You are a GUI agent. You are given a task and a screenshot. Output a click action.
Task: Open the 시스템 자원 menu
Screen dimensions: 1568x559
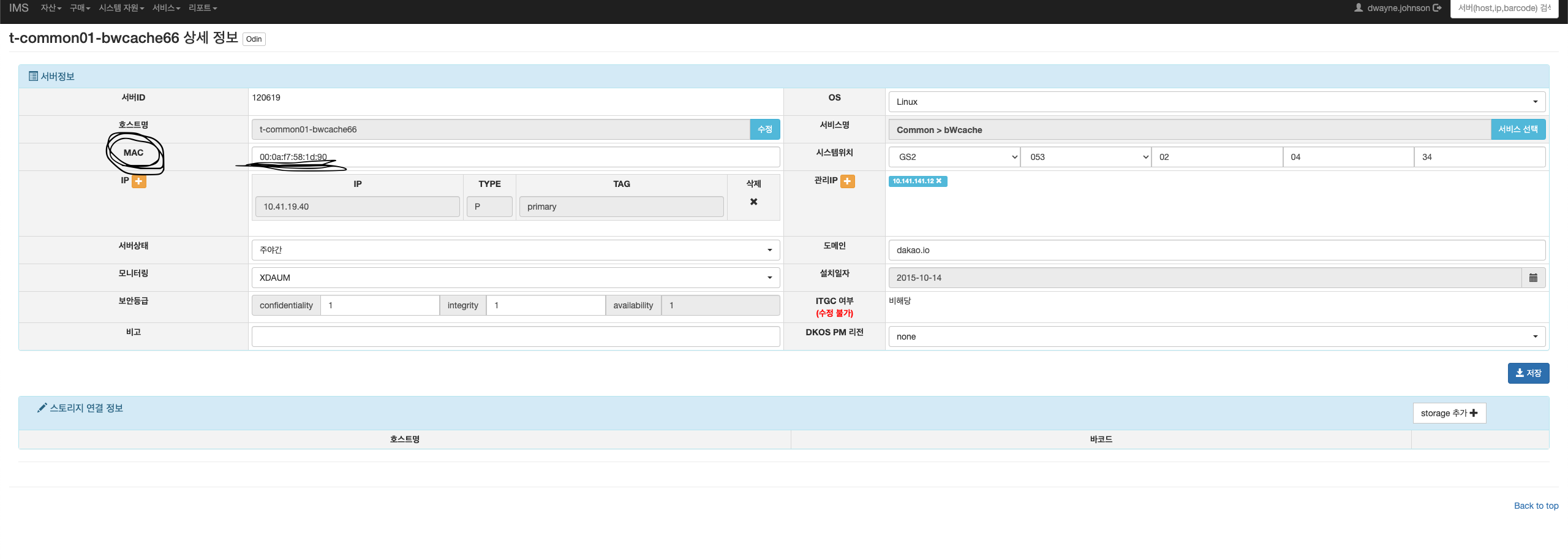[121, 8]
